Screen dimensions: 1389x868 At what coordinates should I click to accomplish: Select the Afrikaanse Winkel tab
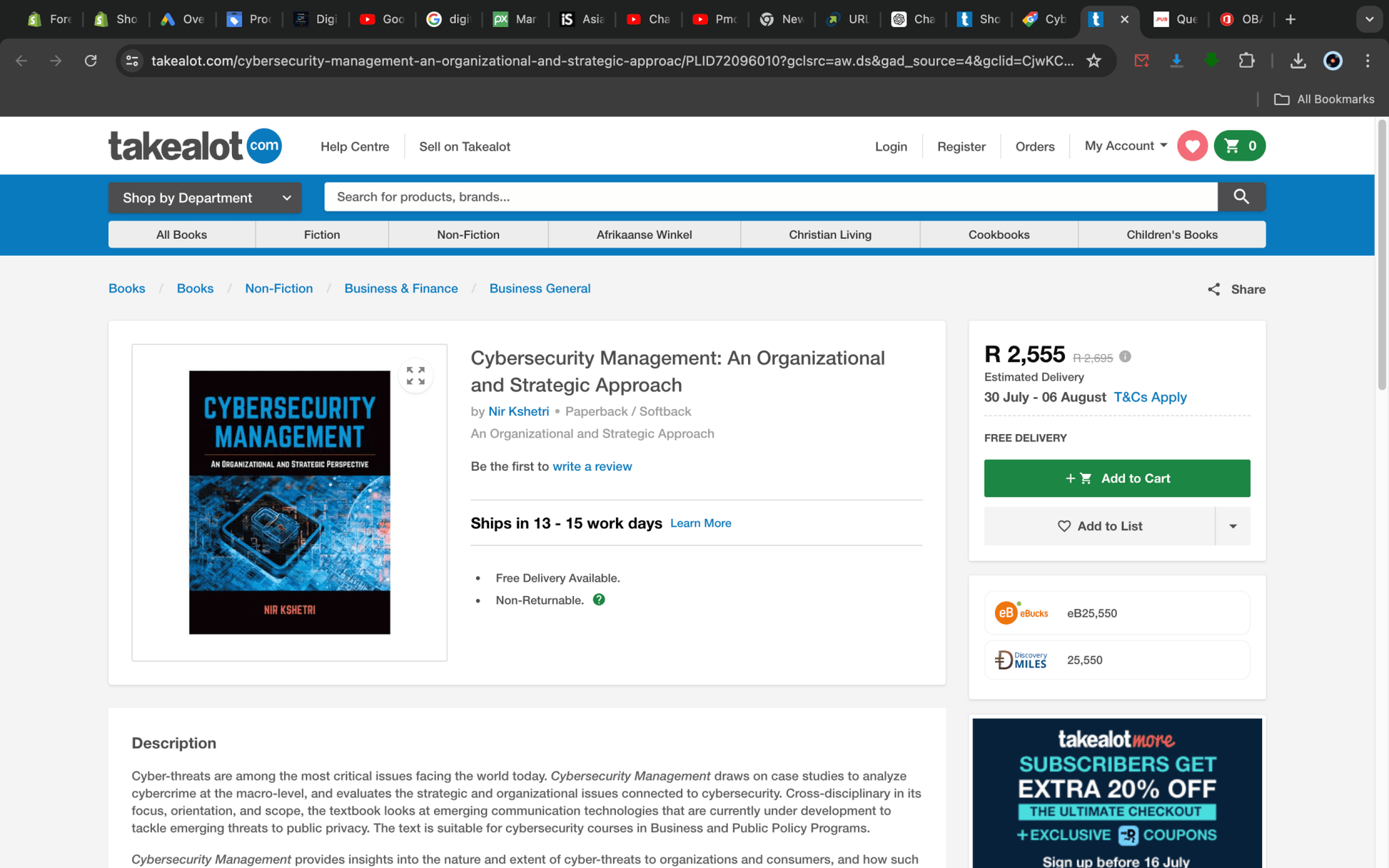pos(644,234)
